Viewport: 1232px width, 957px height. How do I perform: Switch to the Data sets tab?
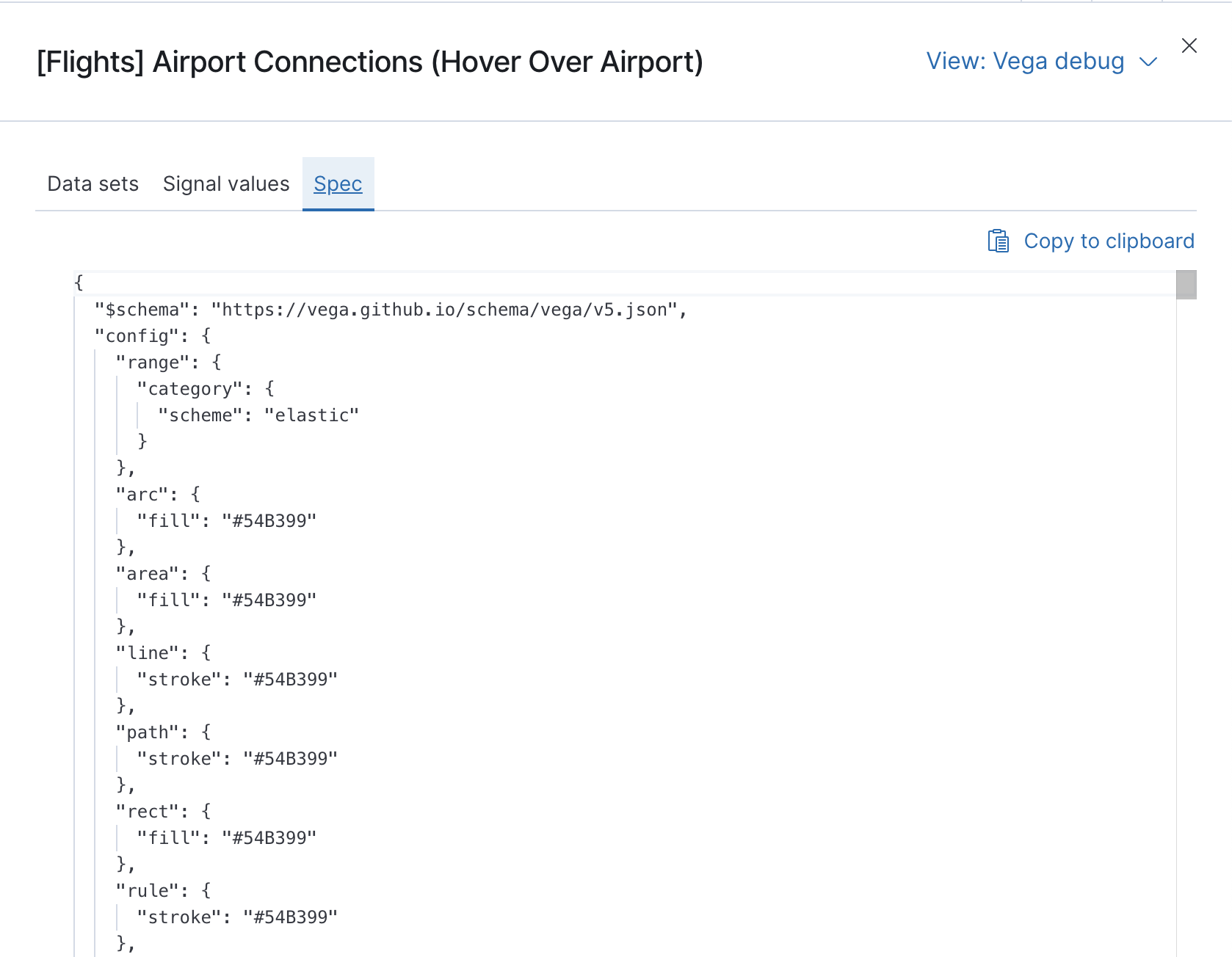pos(93,183)
